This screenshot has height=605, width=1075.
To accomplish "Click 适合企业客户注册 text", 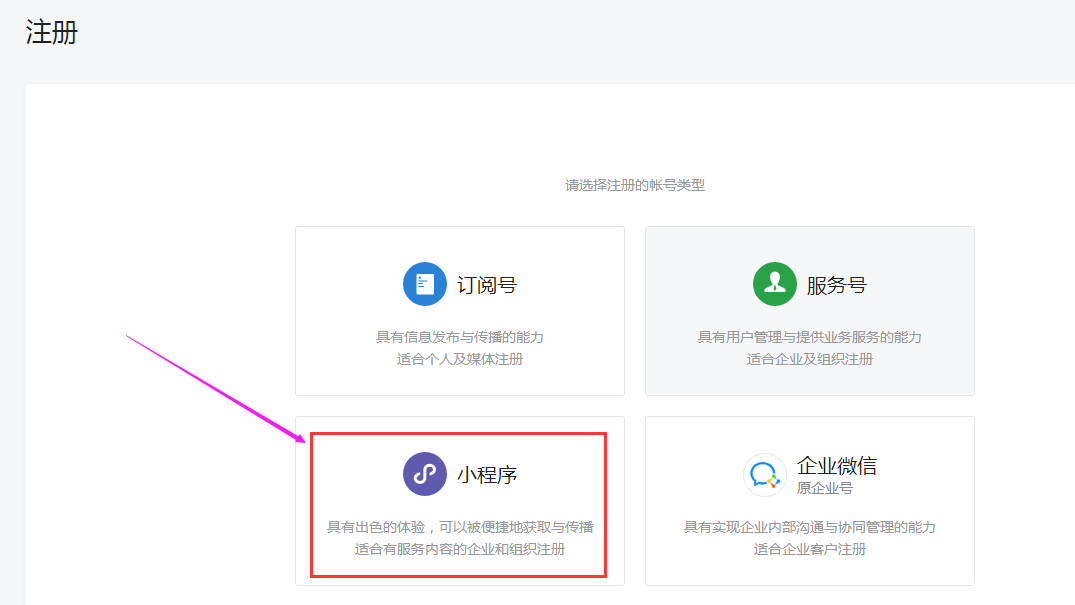I will [x=809, y=549].
